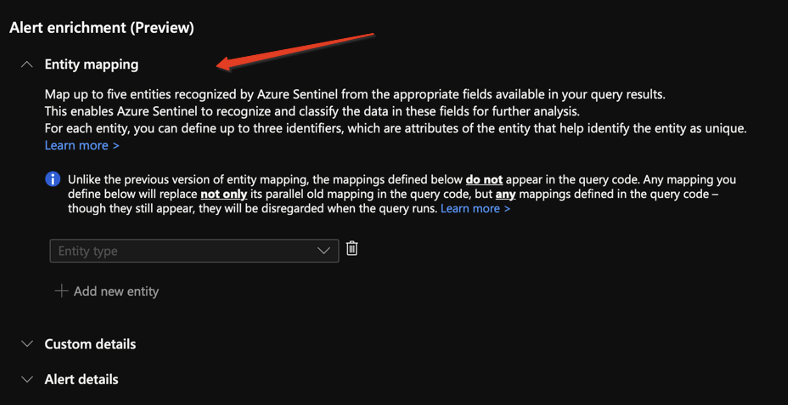The image size is (788, 405).
Task: Expand the Custom details chevron
Action: point(28,344)
